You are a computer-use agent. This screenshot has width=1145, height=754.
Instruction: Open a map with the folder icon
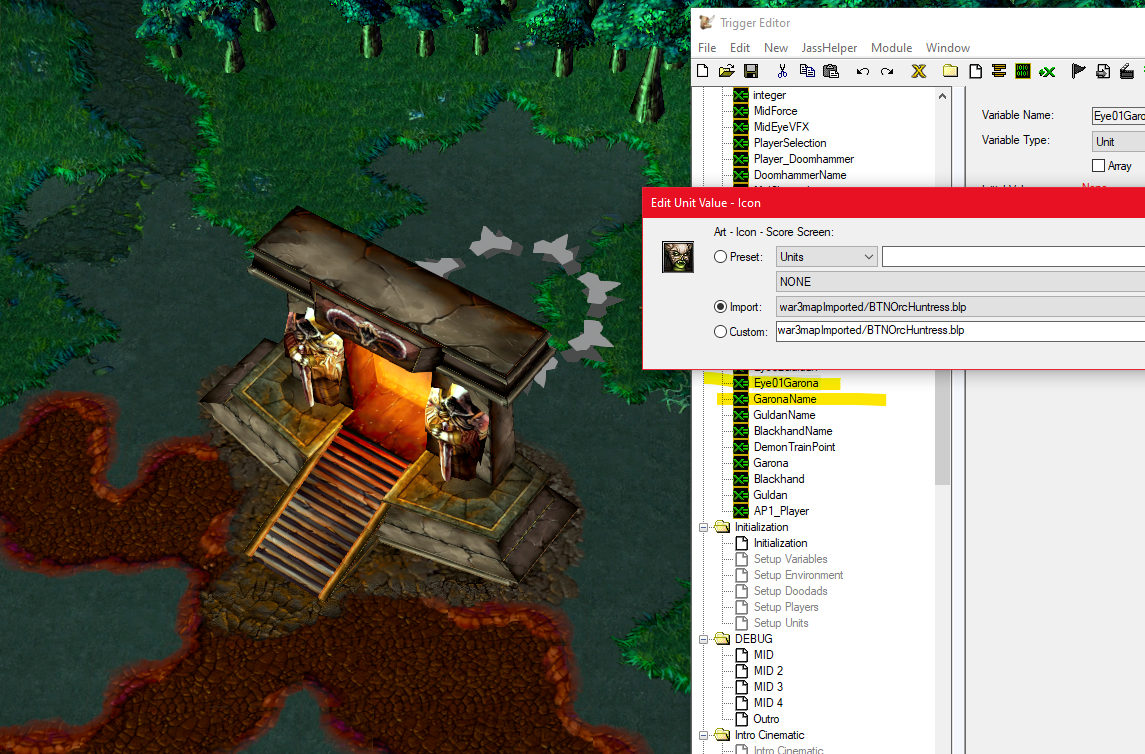coord(726,71)
